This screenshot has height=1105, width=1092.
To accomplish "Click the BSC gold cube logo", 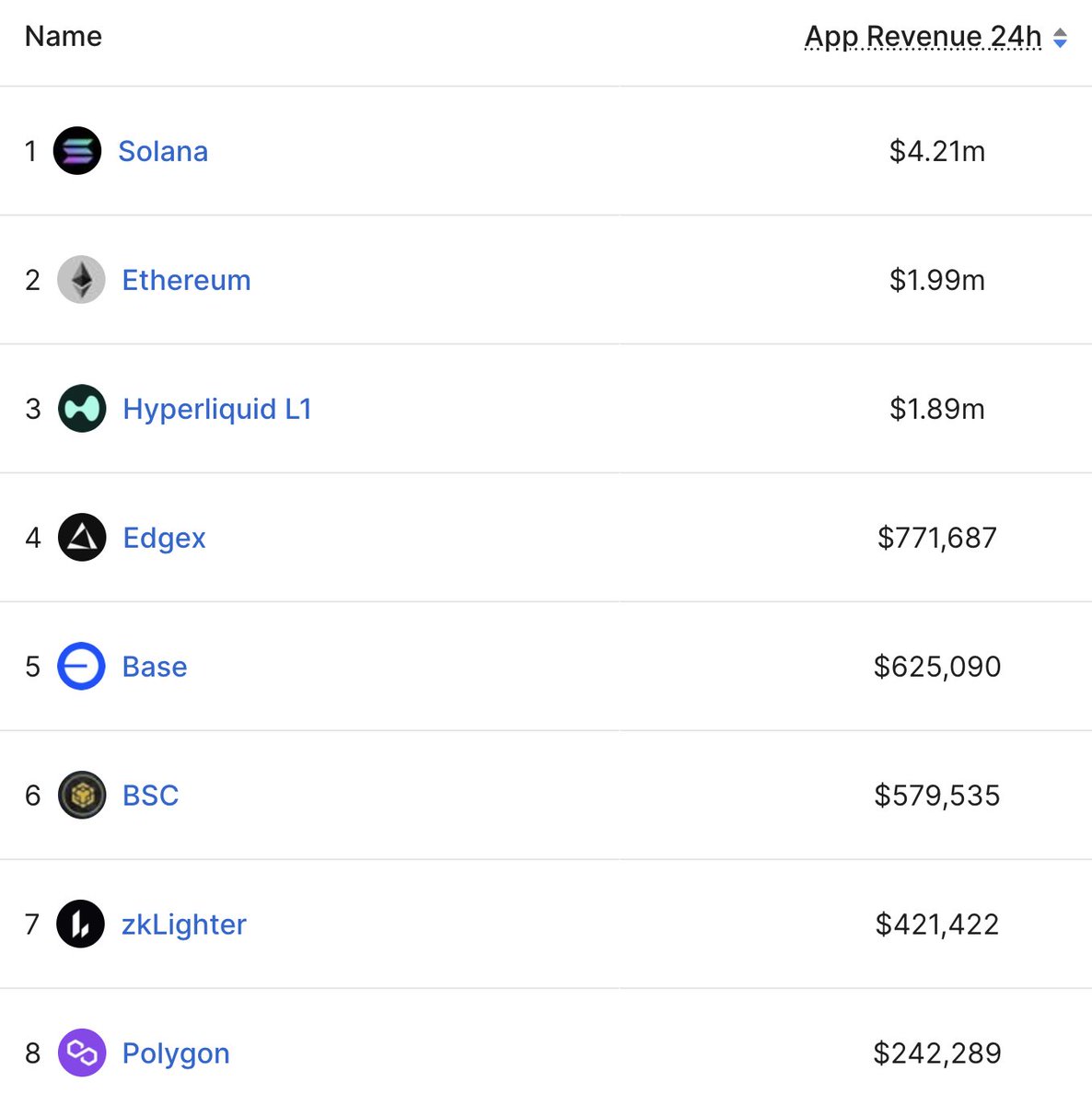I will point(82,796).
